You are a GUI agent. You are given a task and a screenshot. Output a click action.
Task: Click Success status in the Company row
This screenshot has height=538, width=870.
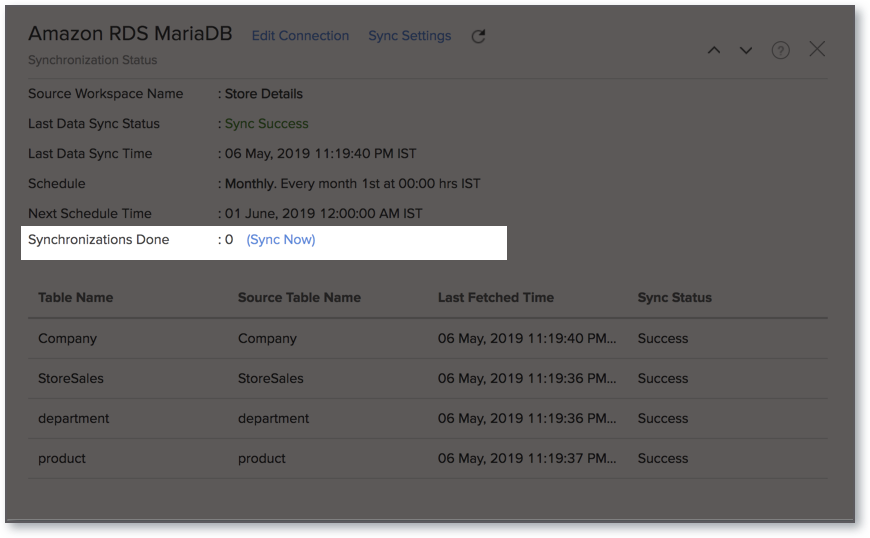click(x=662, y=338)
